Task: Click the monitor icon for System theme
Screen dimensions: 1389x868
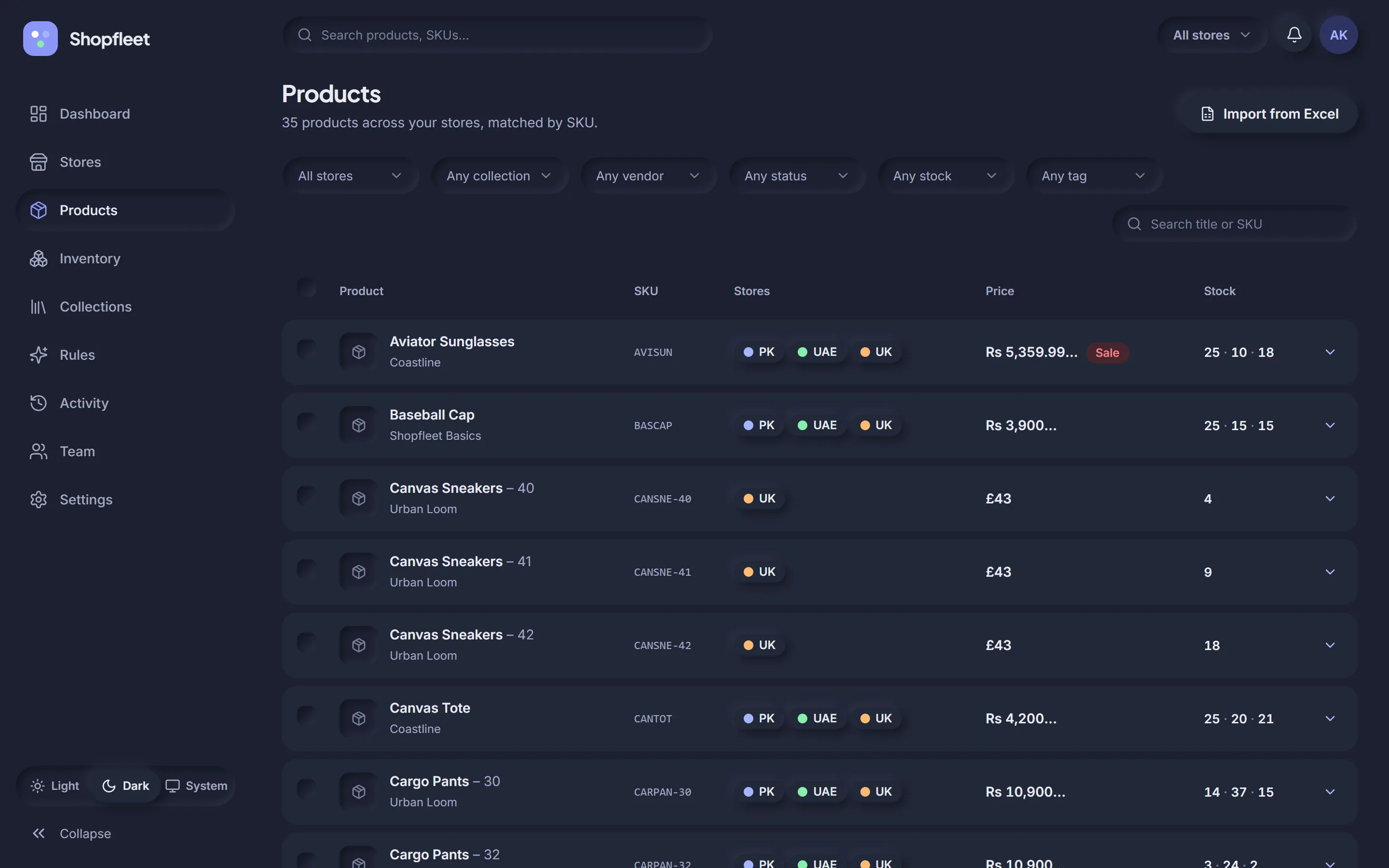Action: pyautogui.click(x=173, y=786)
